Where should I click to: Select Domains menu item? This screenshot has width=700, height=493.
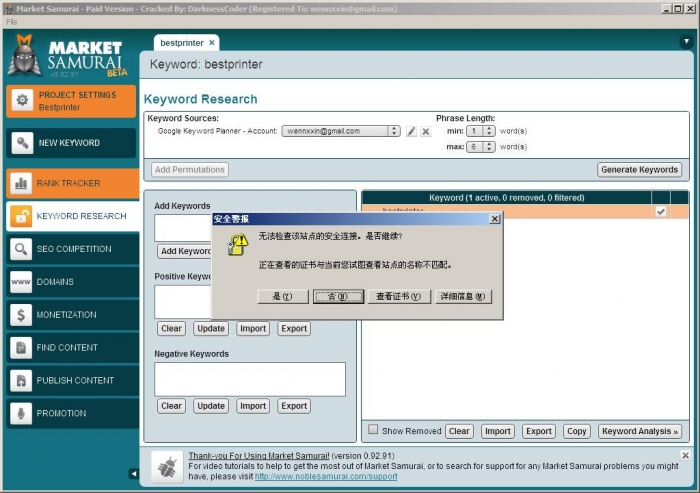(72, 282)
